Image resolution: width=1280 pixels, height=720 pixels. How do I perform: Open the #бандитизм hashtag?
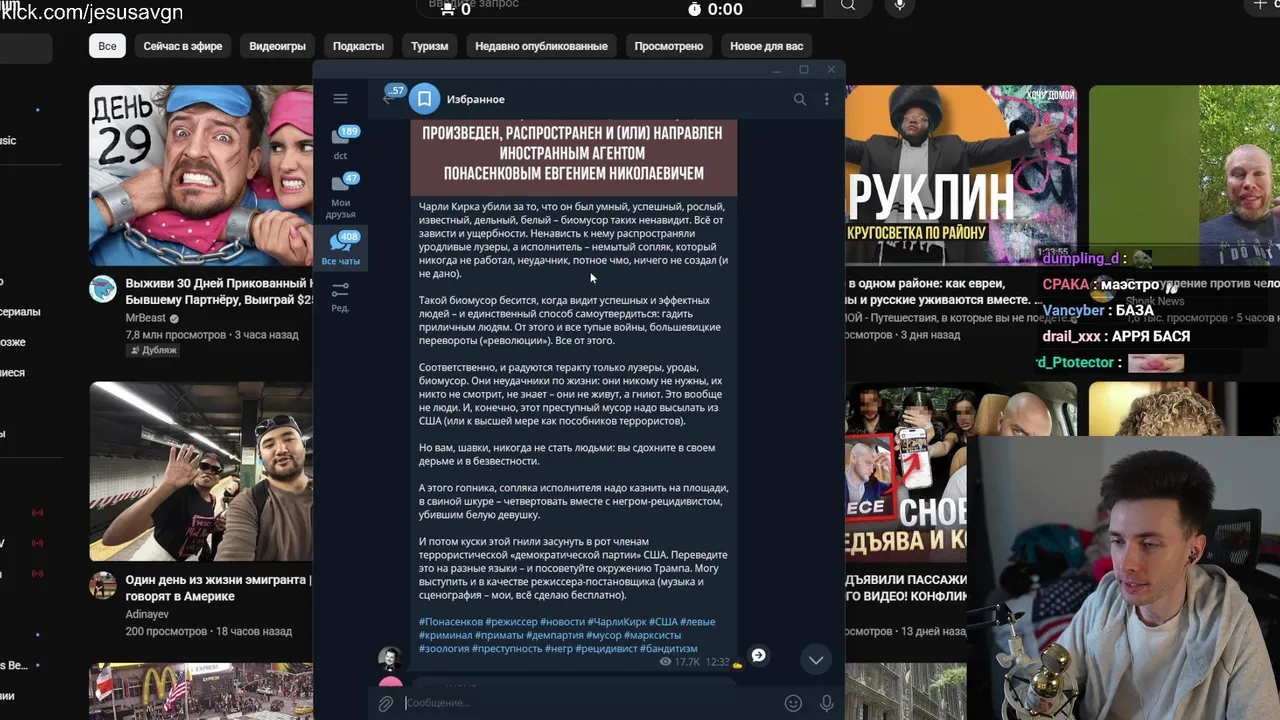coord(670,649)
